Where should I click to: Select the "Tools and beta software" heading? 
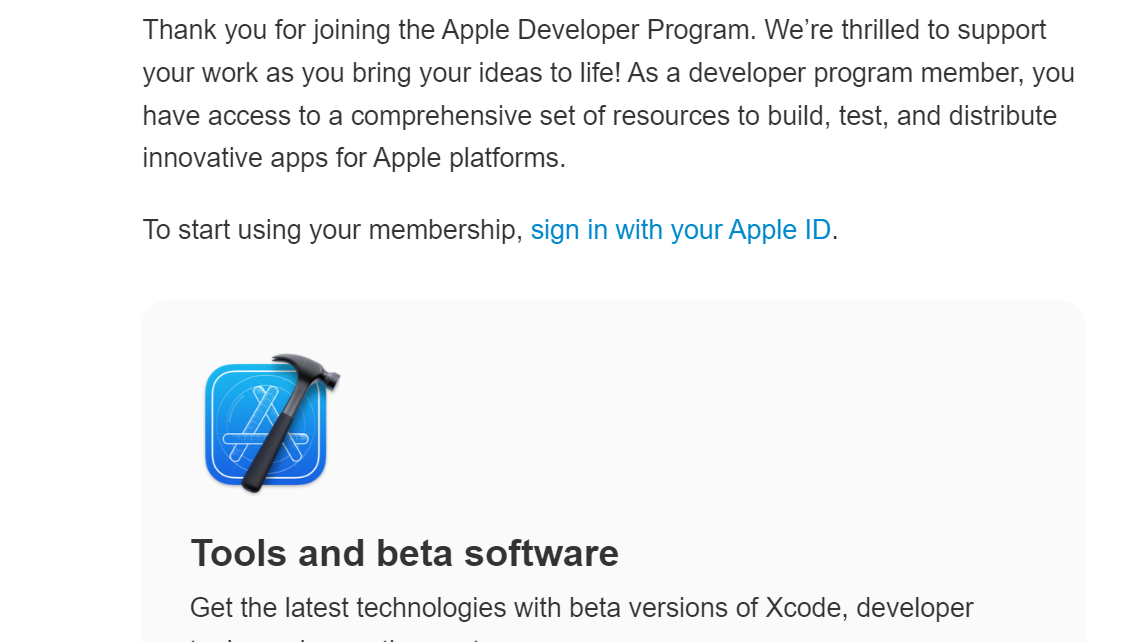(405, 553)
